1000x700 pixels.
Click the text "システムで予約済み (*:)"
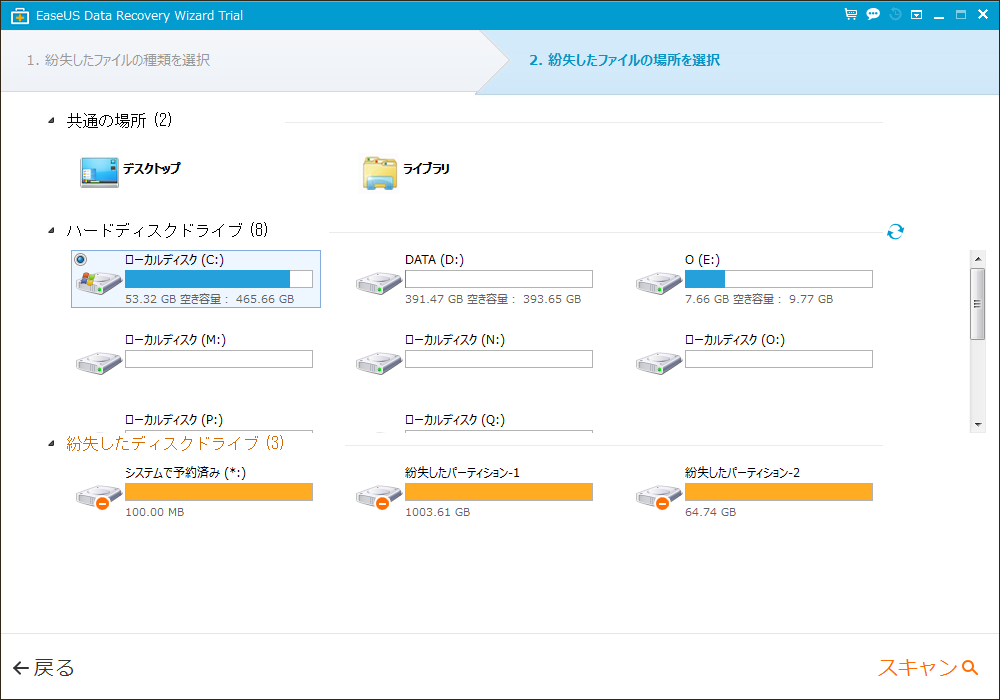pyautogui.click(x=186, y=472)
